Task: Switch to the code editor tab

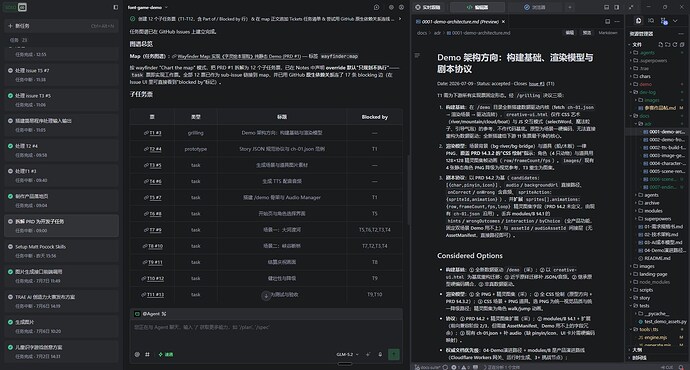Action: [478, 7]
